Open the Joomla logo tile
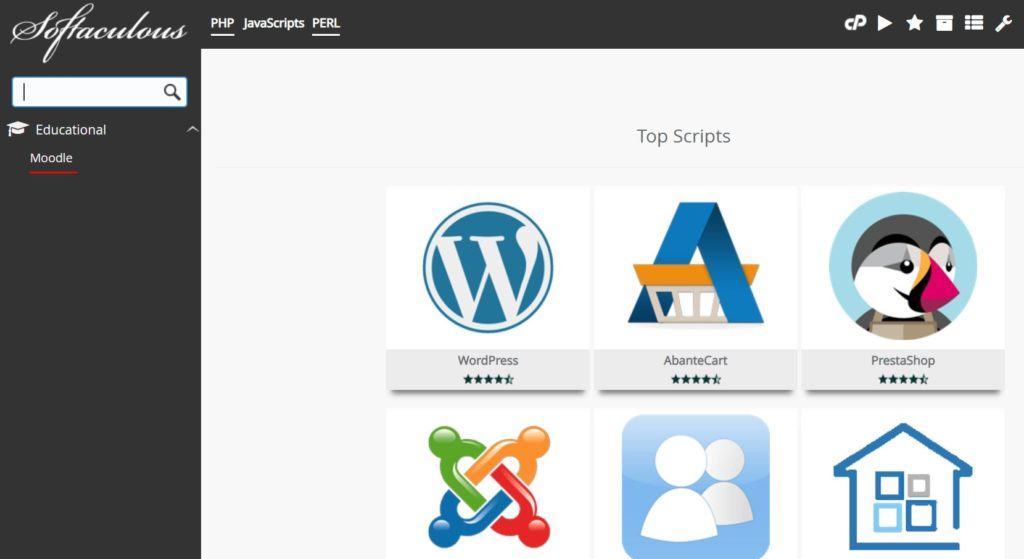The image size is (1024, 559). tap(488, 487)
